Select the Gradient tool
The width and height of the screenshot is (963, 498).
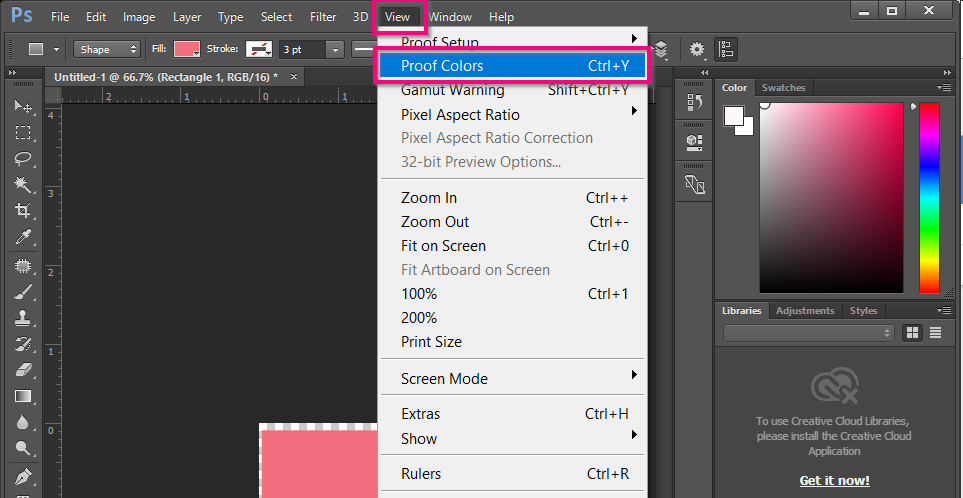(23, 396)
